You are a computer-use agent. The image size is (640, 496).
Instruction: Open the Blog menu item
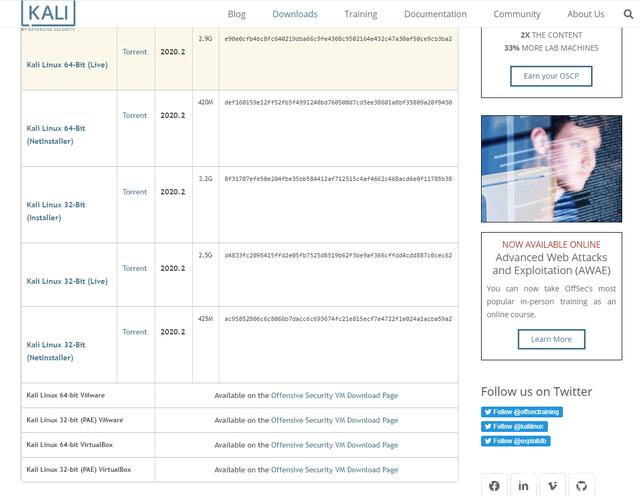(x=237, y=14)
